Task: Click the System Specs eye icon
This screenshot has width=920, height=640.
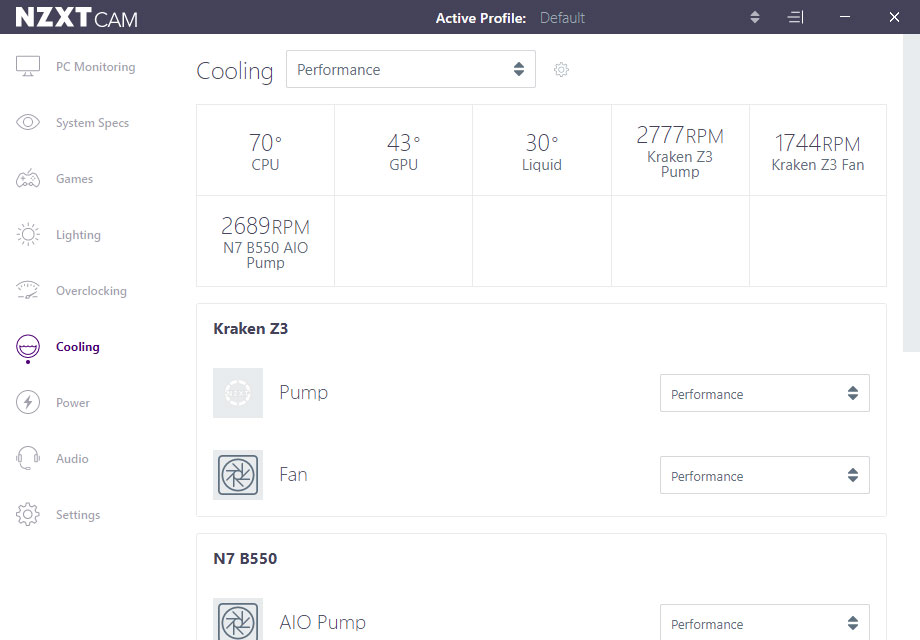Action: [x=28, y=122]
